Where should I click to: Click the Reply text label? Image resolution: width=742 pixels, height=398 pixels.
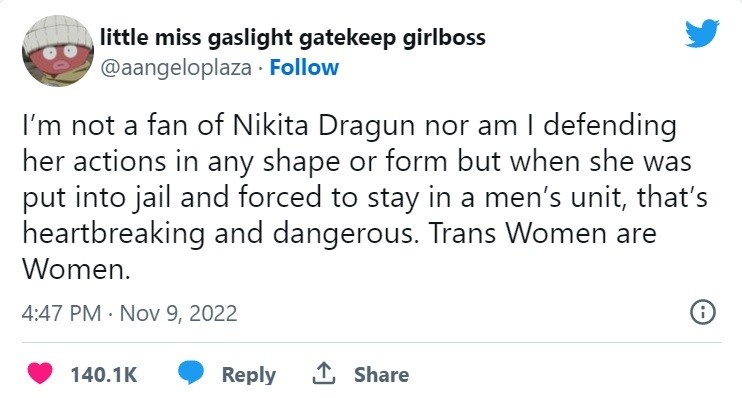pos(249,374)
